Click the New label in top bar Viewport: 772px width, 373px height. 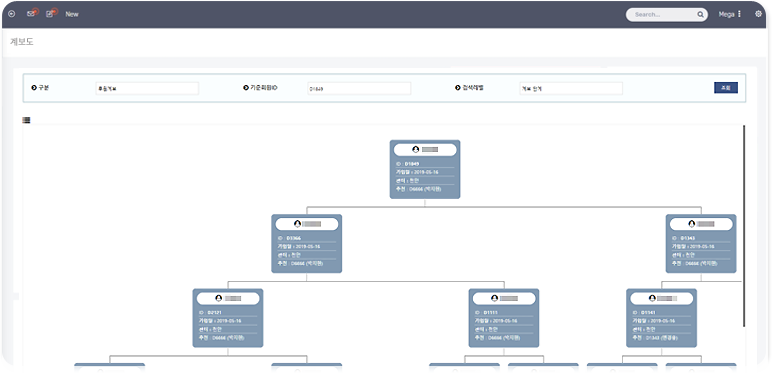72,14
